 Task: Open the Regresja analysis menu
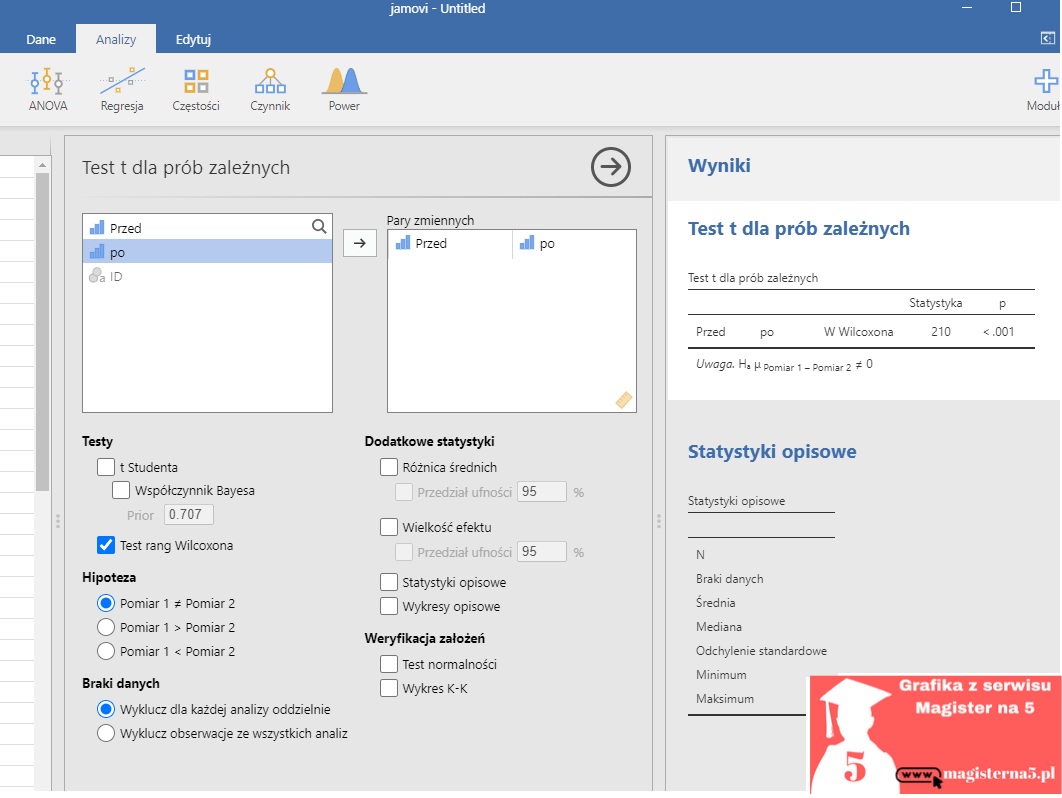click(122, 89)
